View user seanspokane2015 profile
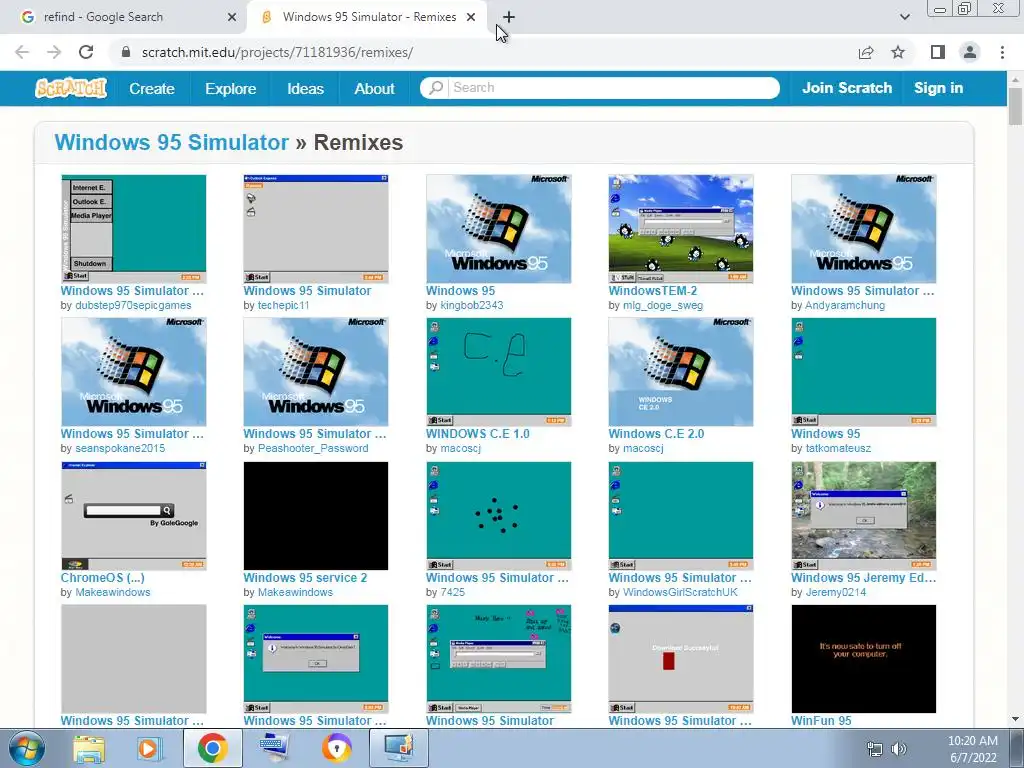 [120, 449]
